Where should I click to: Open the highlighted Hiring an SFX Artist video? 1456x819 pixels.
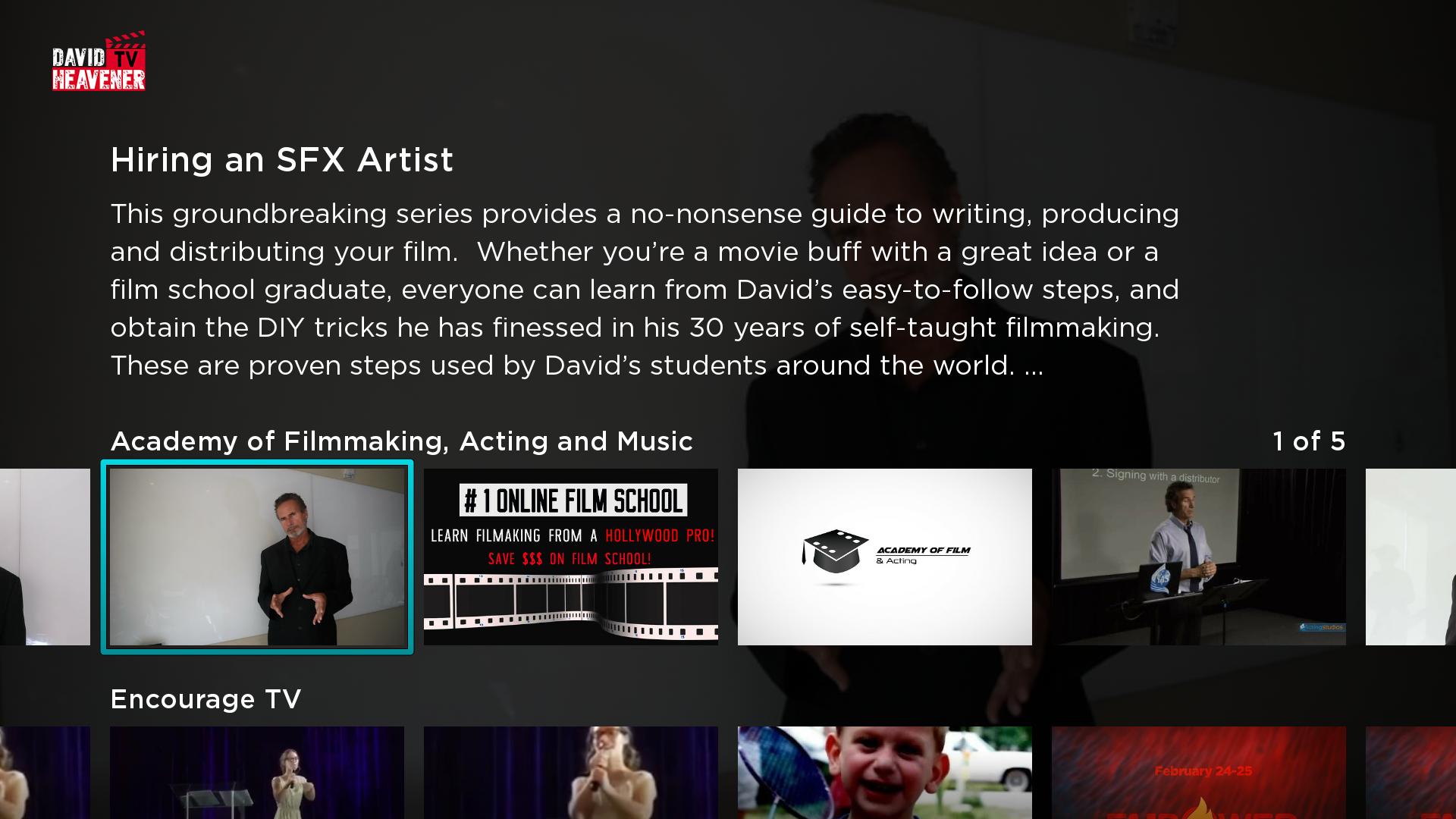pos(257,557)
